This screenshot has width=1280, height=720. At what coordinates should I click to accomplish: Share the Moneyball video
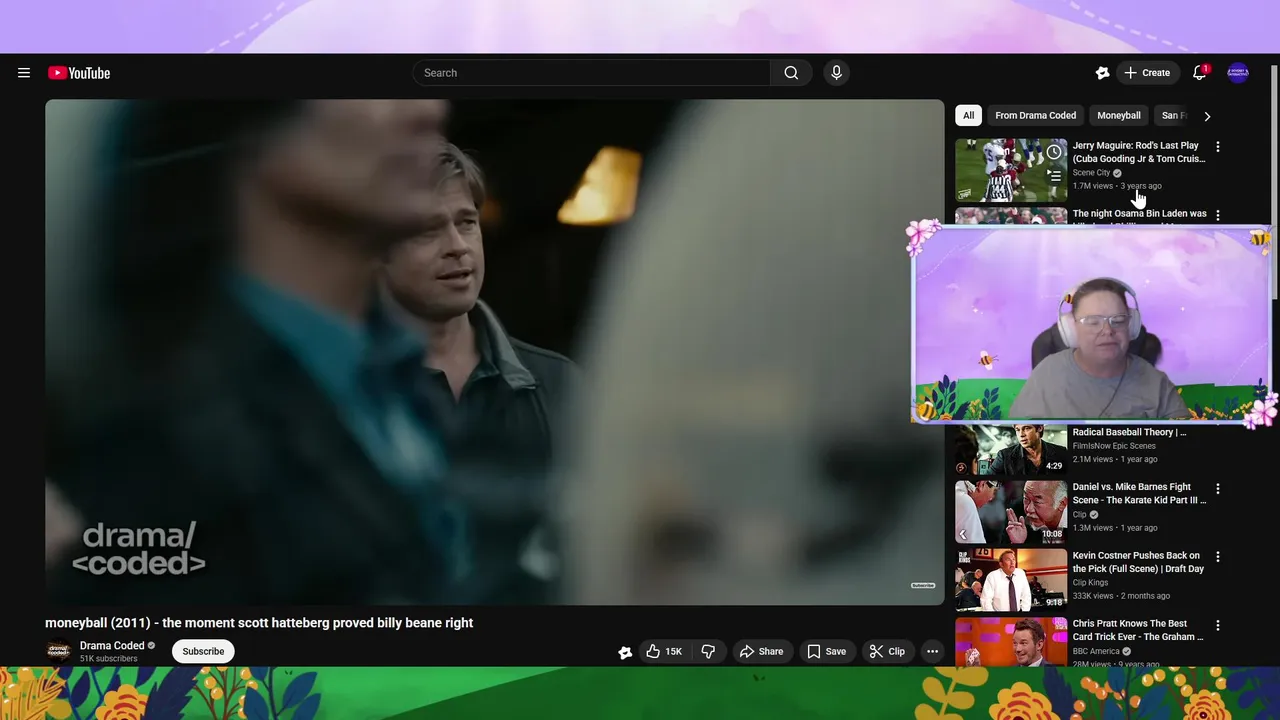point(761,652)
